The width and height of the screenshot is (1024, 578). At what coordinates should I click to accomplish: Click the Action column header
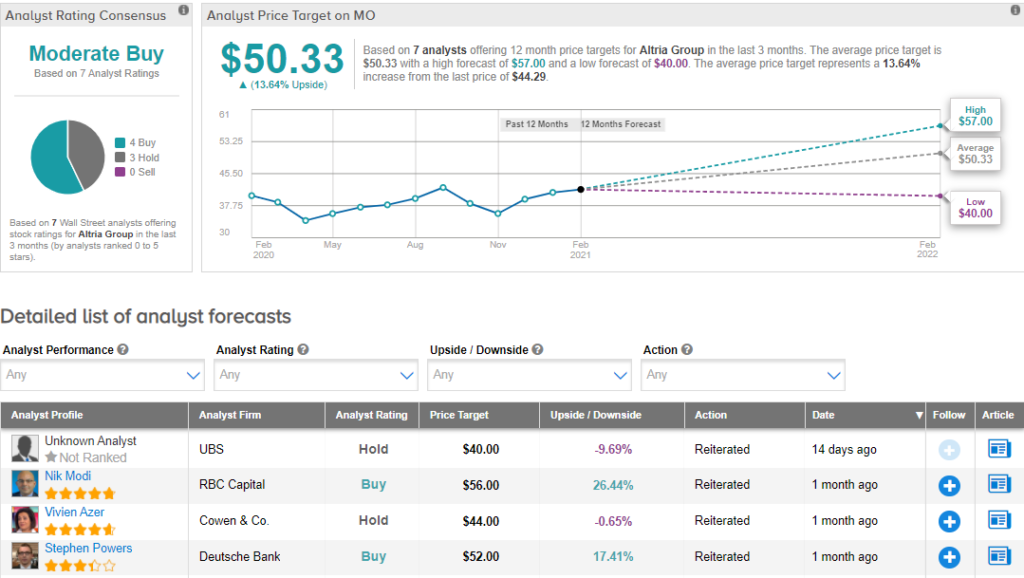pos(744,415)
